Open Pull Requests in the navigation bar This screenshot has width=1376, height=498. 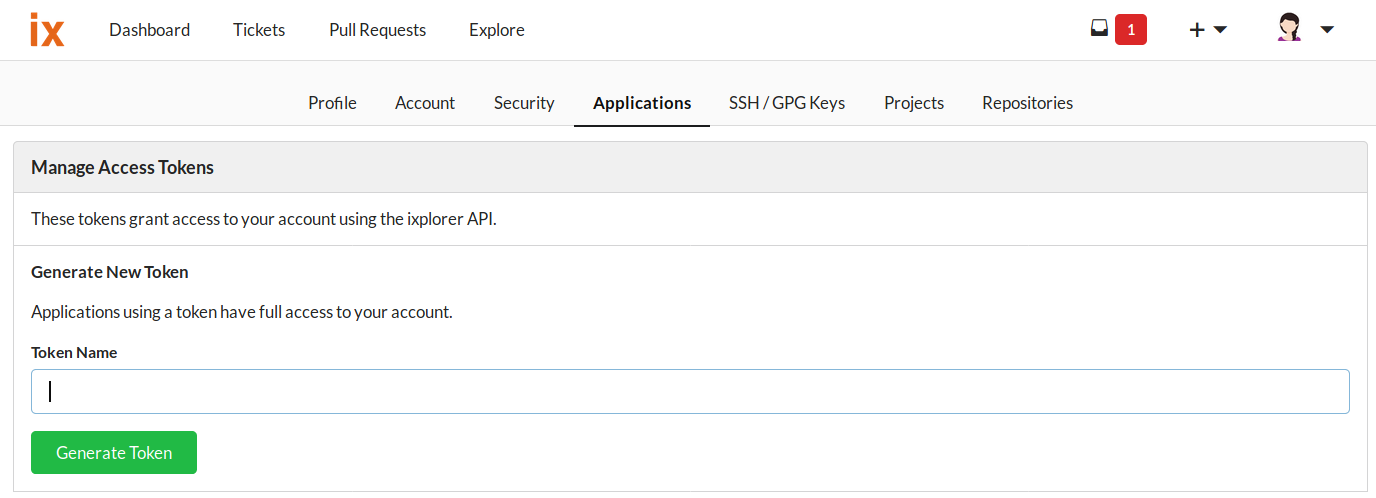377,30
